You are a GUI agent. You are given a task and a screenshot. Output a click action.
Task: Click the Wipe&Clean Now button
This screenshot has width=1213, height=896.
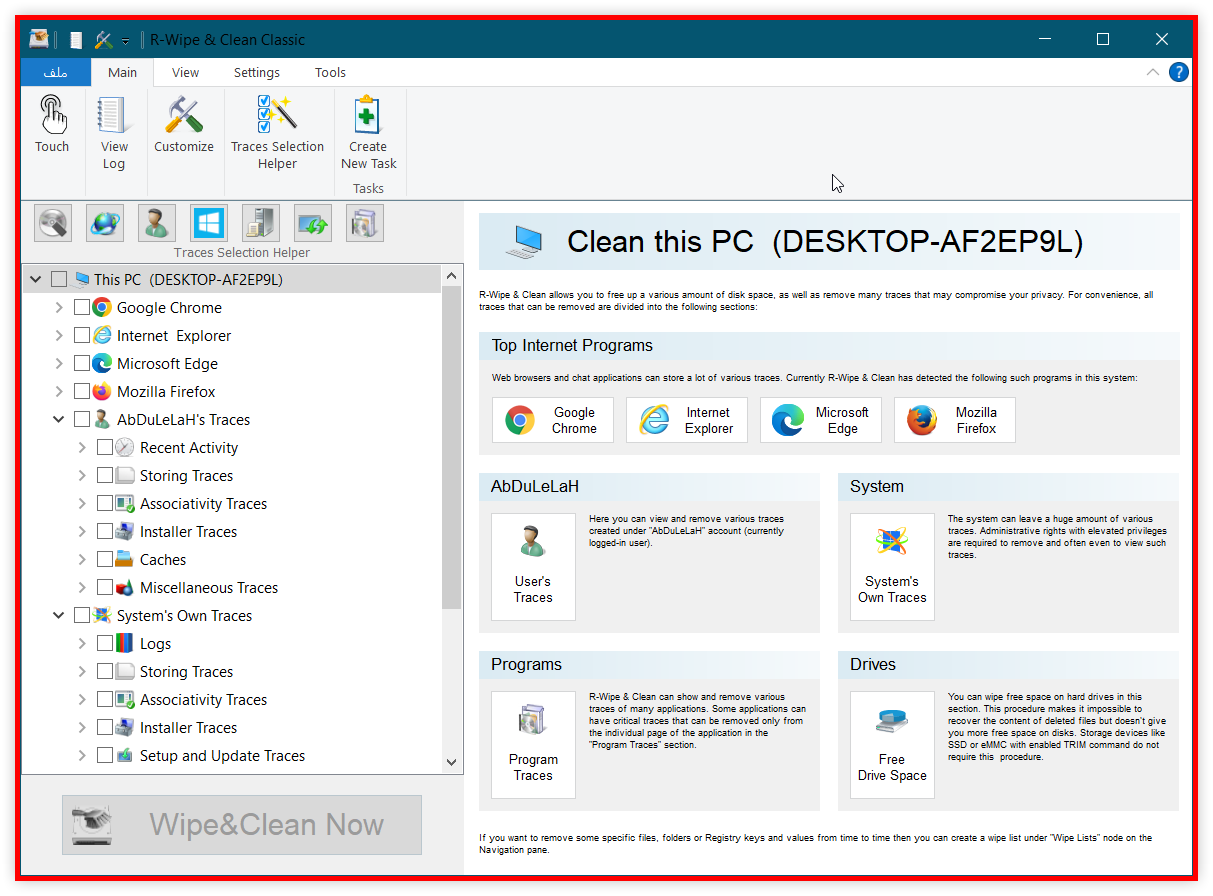(242, 825)
